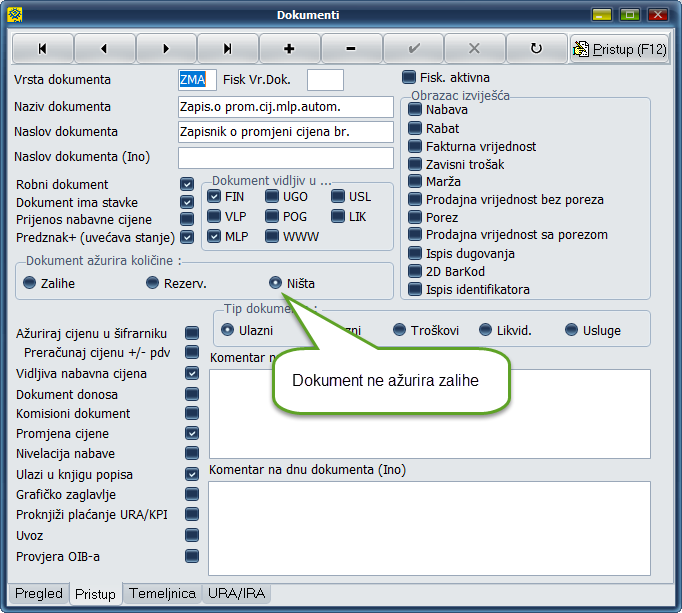This screenshot has height=613, width=682.
Task: Open the Temeljnica tab
Action: [162, 594]
